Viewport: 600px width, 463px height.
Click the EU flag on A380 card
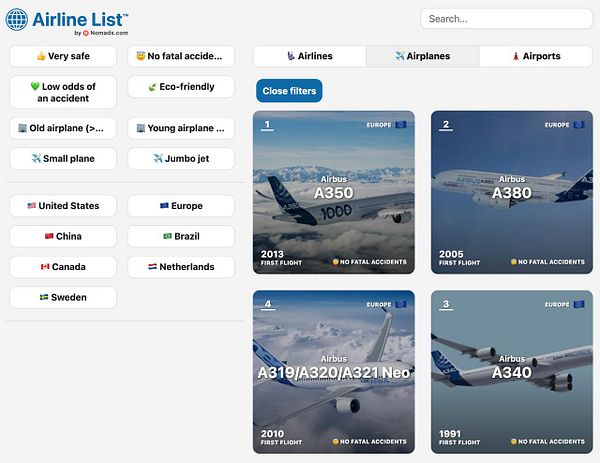point(579,125)
